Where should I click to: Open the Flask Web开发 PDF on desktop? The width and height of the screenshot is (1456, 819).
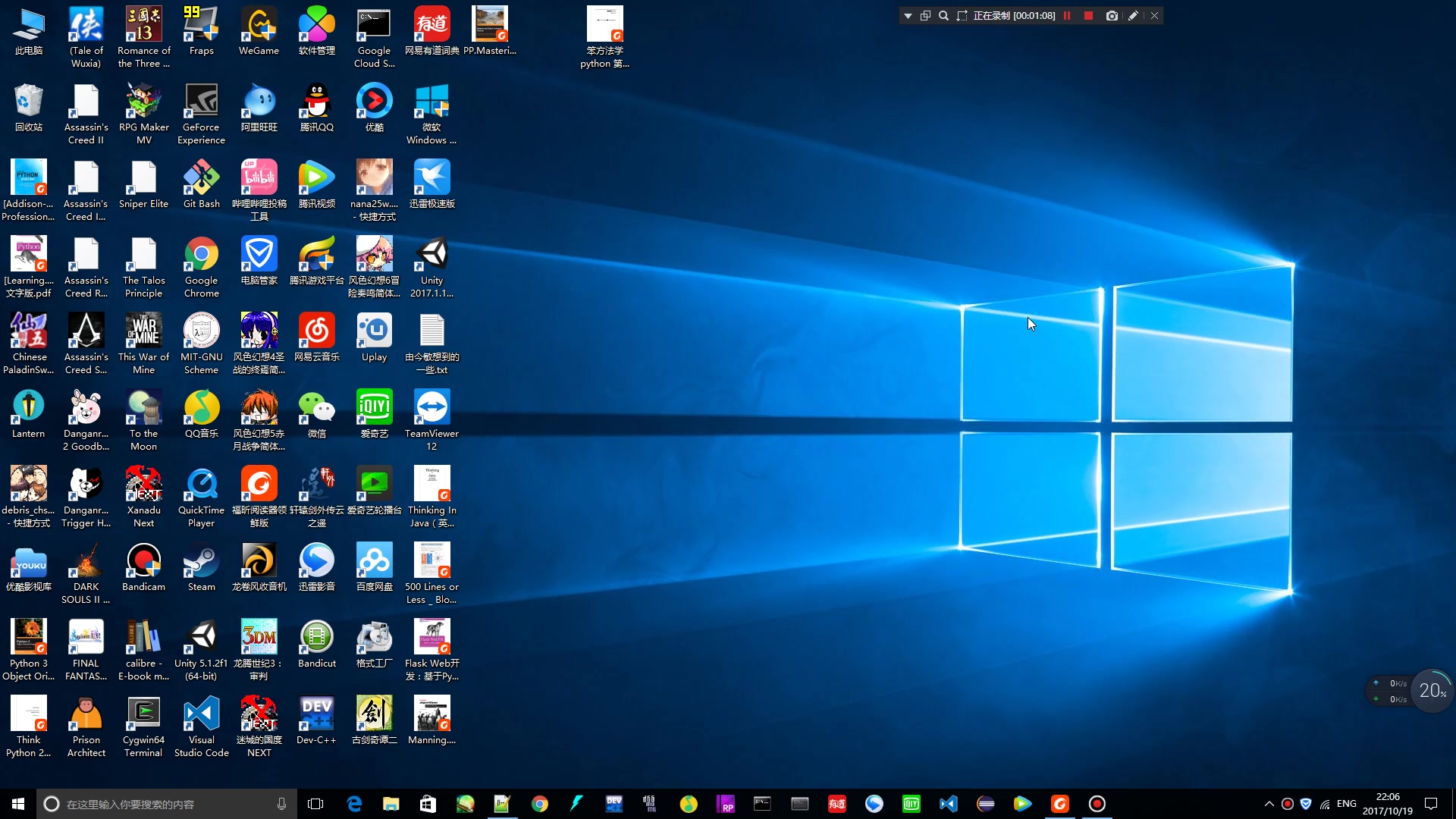(x=431, y=650)
